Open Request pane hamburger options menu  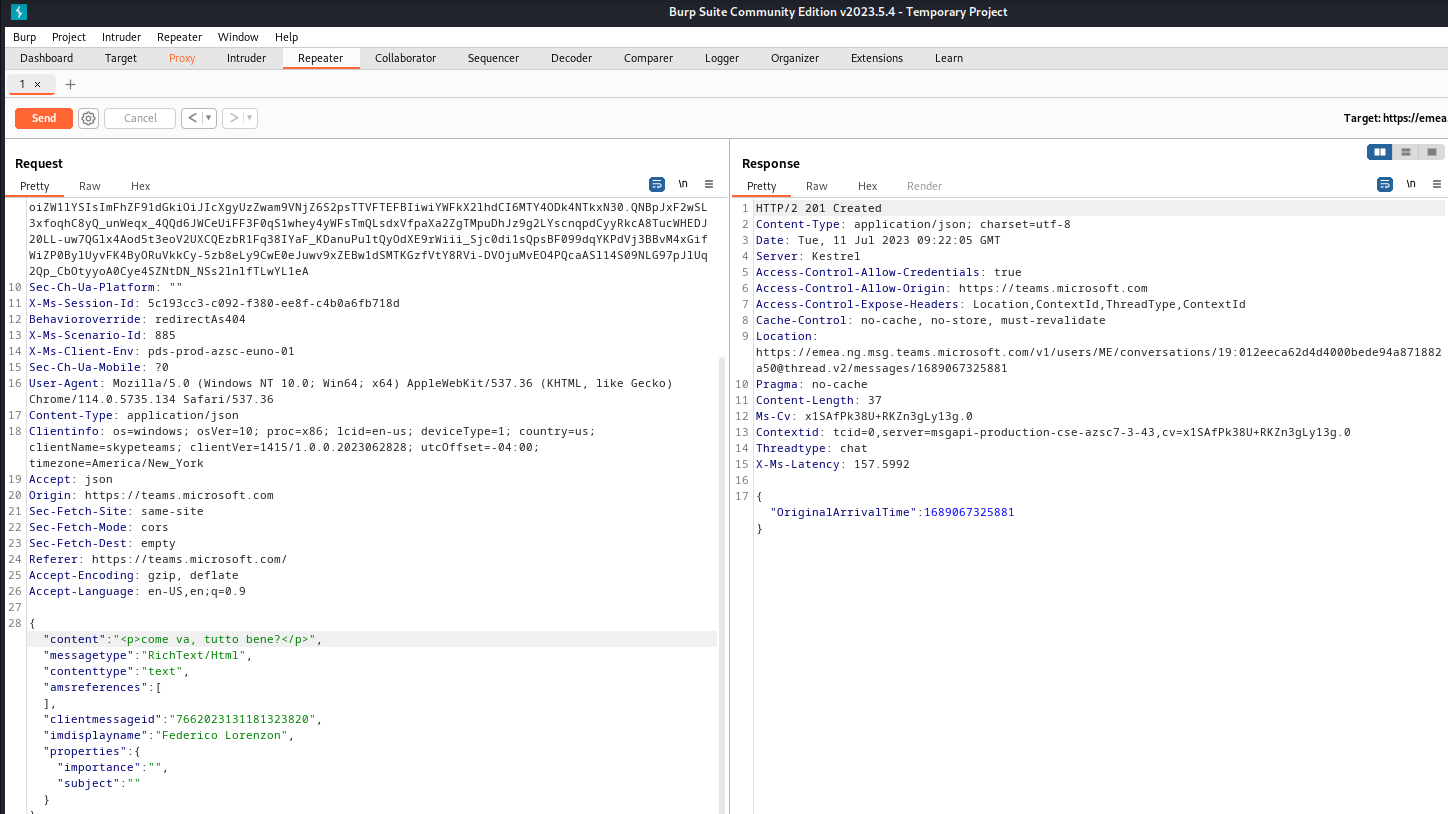(709, 185)
